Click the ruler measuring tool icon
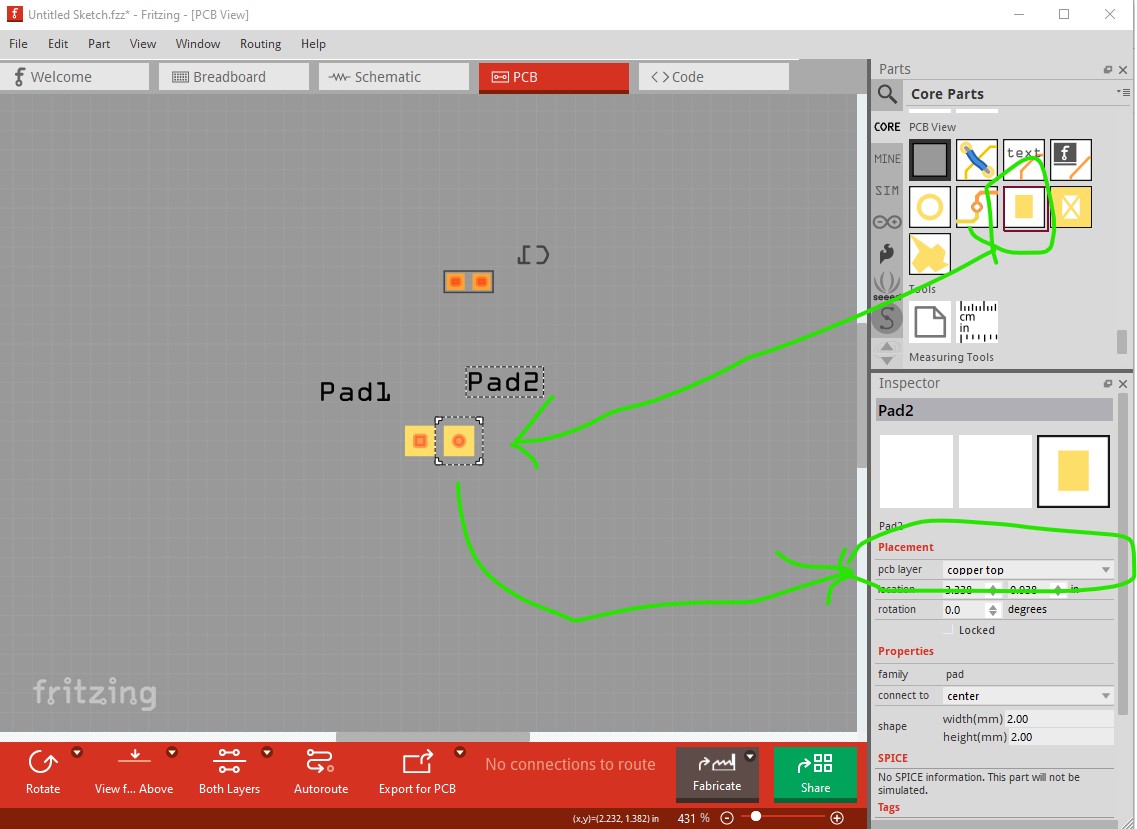The width and height of the screenshot is (1137, 829). click(977, 322)
